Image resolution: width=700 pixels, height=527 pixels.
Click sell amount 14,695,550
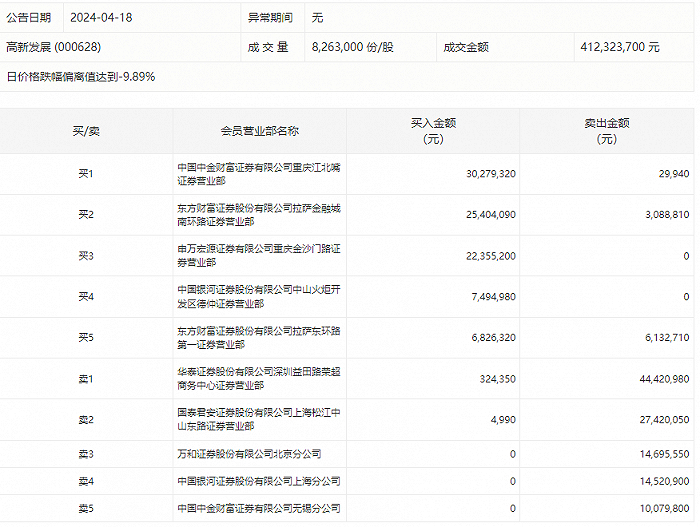(x=664, y=454)
